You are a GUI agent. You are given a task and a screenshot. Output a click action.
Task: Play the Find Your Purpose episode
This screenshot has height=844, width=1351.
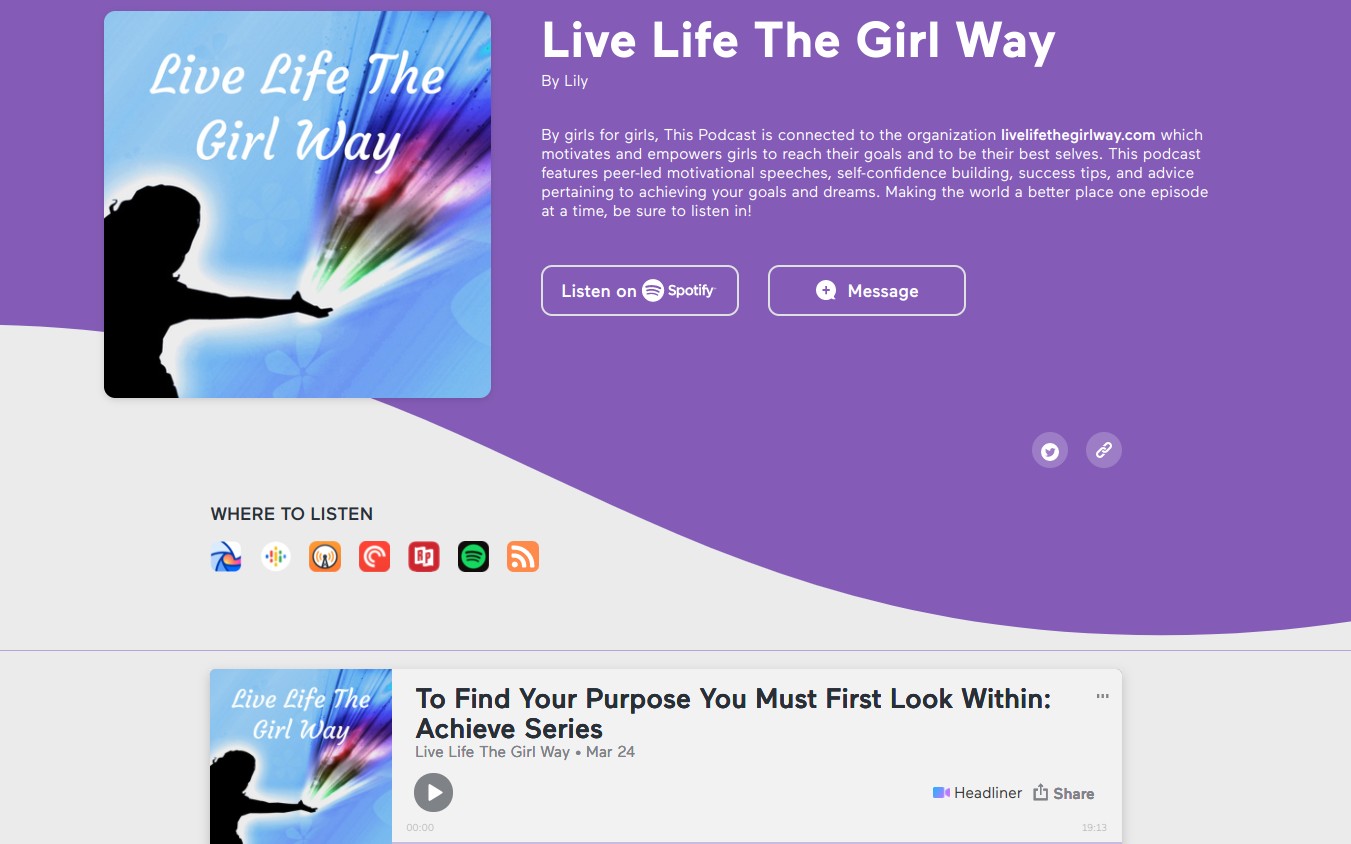point(434,793)
